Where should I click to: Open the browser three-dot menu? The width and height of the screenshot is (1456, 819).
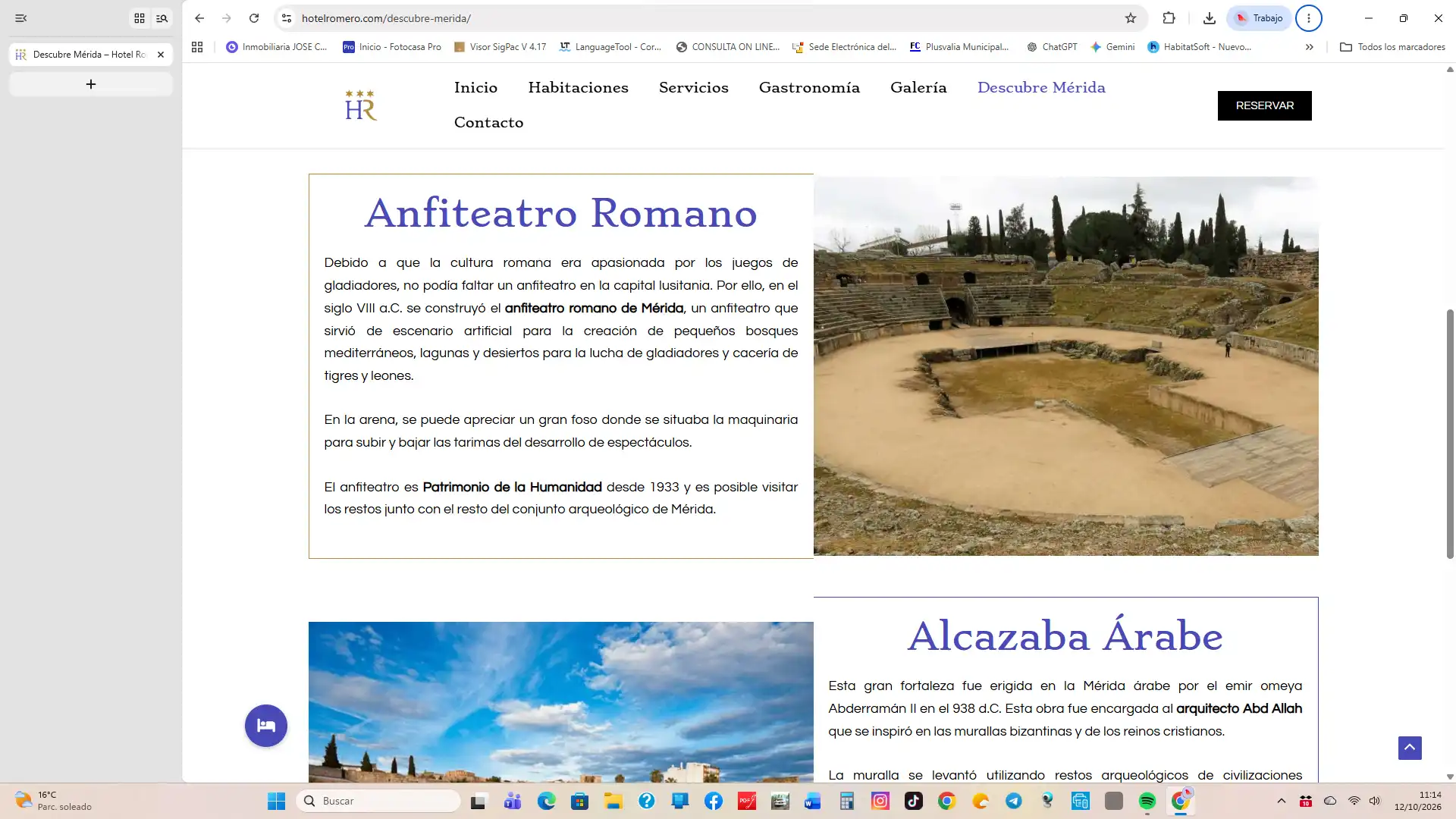tap(1308, 18)
